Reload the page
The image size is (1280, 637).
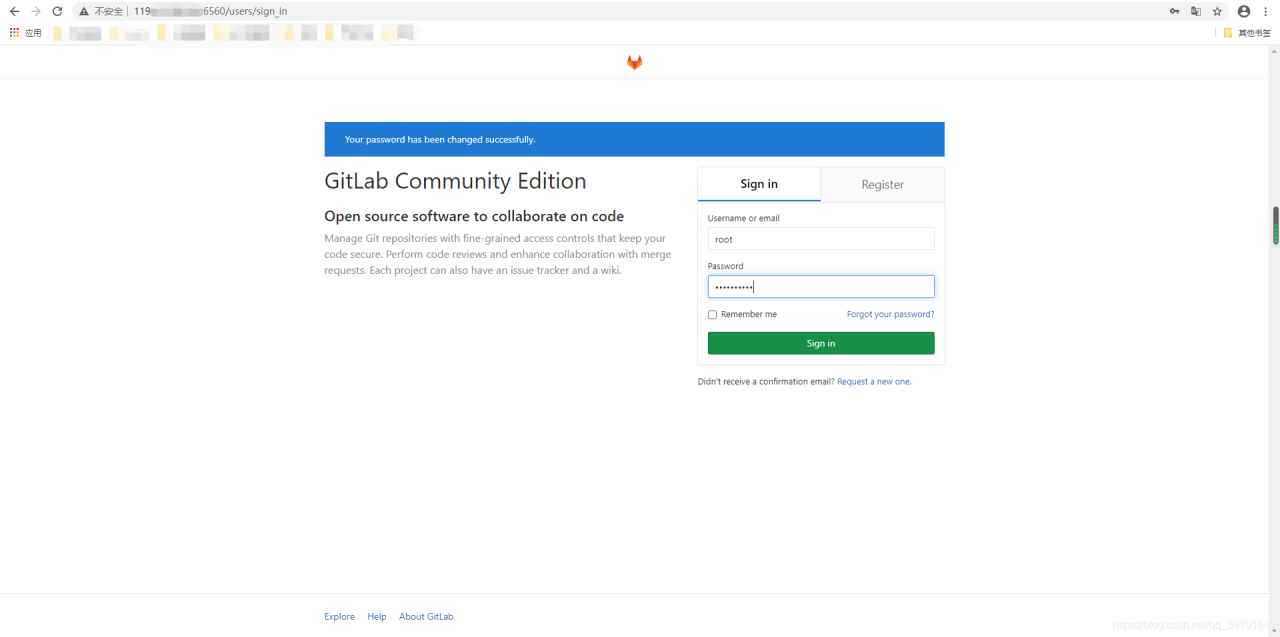(57, 11)
